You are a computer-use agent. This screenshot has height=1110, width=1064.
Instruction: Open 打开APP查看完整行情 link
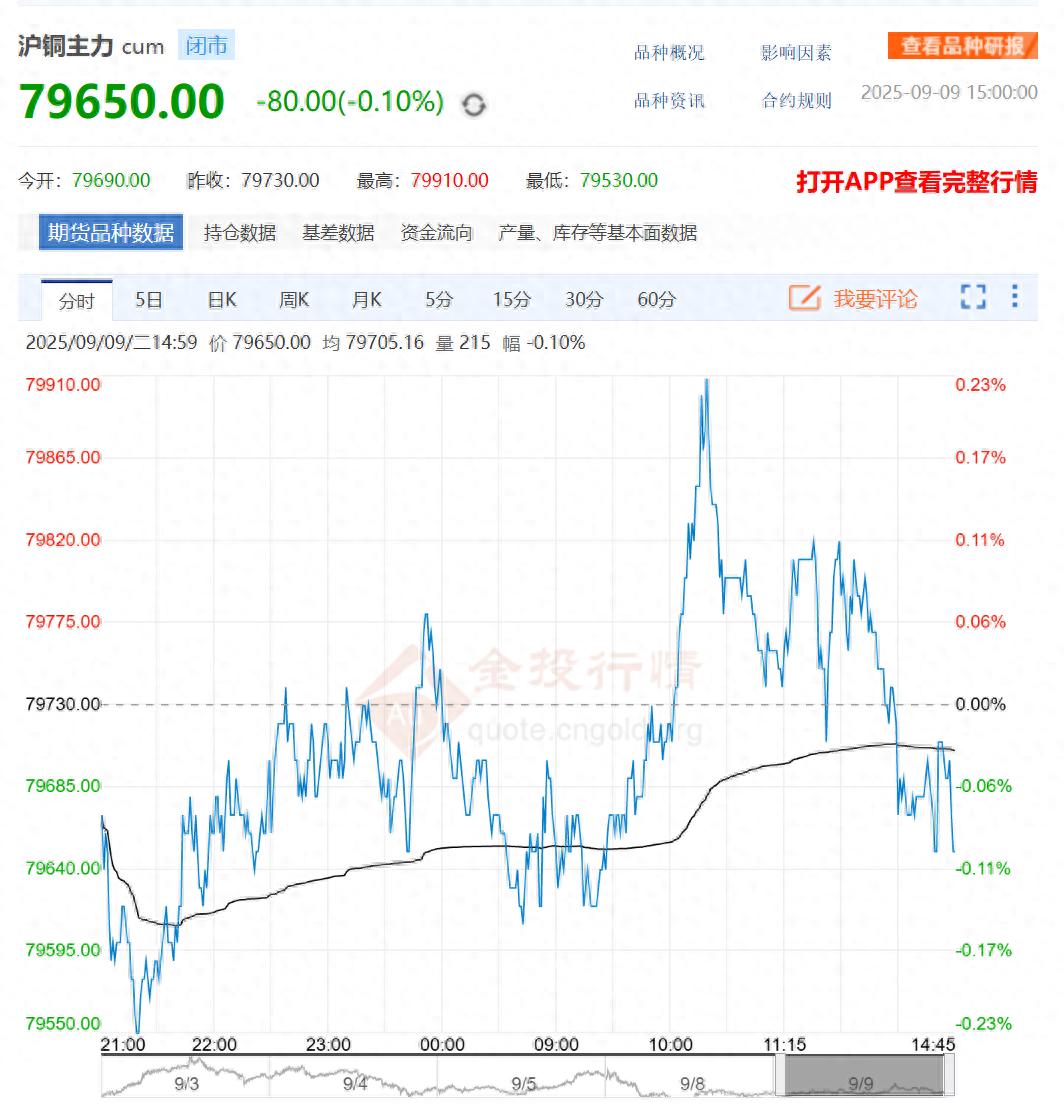919,184
